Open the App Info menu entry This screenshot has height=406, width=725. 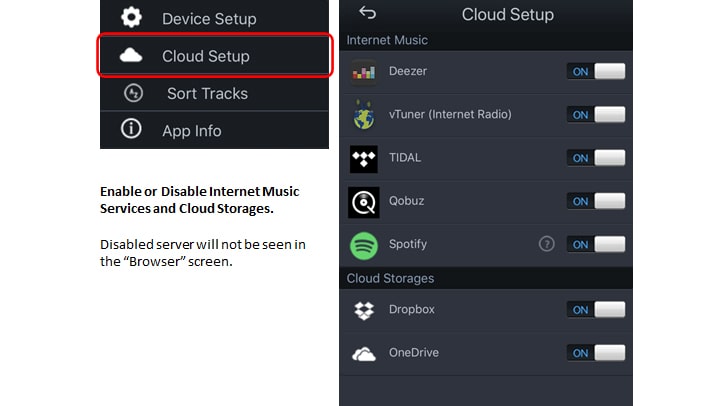coord(215,130)
